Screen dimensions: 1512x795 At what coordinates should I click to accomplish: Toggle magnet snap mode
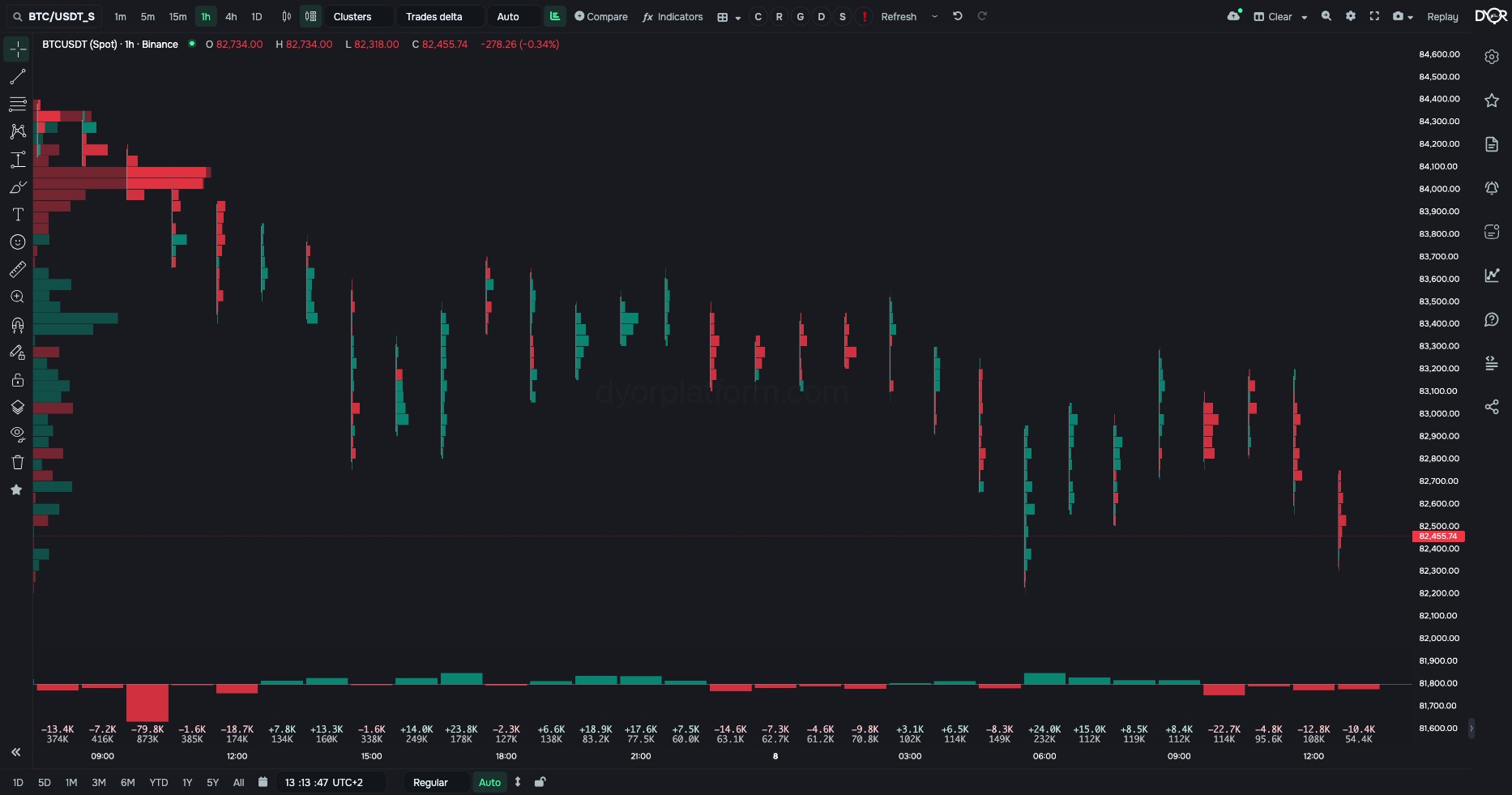(x=17, y=325)
